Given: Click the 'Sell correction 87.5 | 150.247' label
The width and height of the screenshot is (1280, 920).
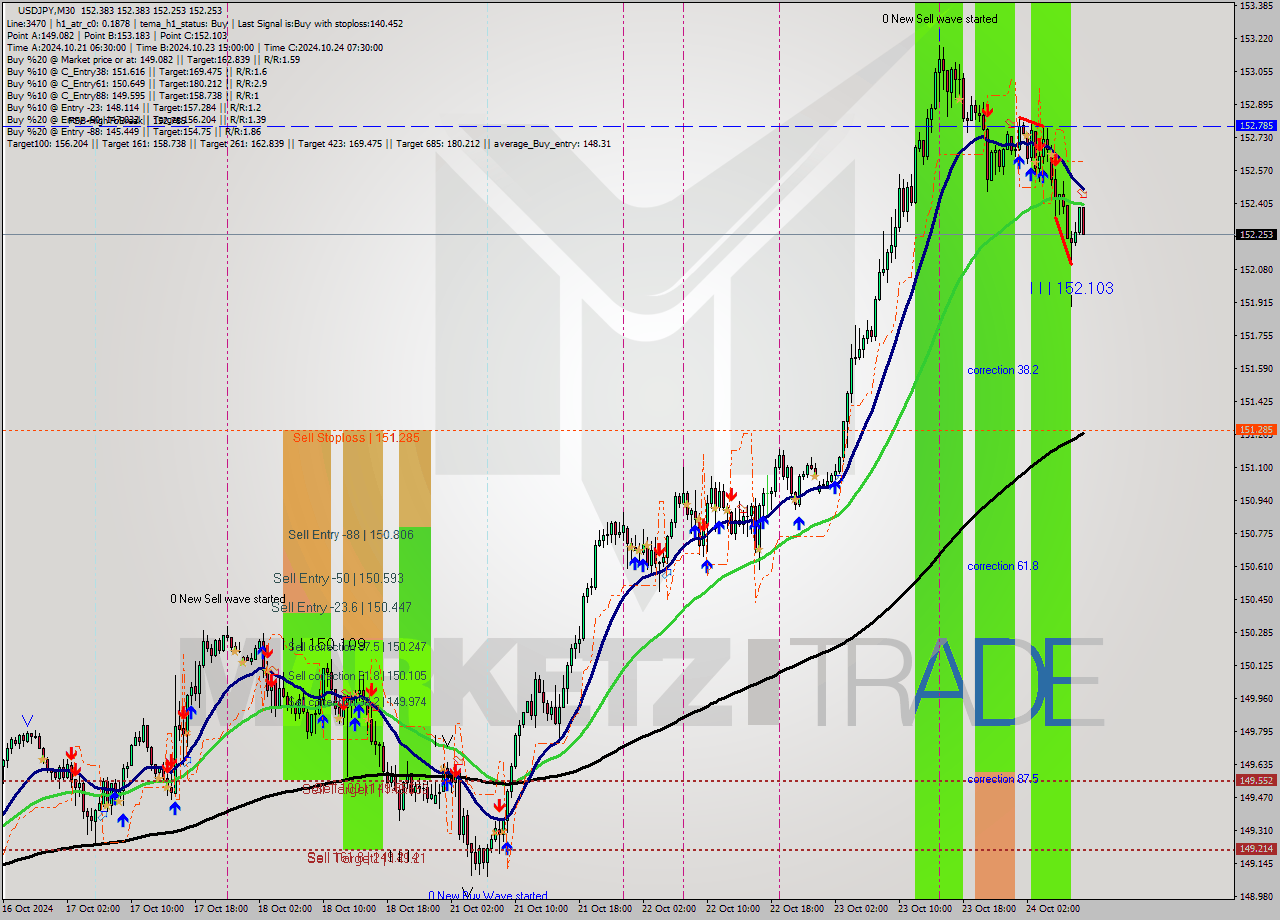Looking at the screenshot, I should point(357,647).
